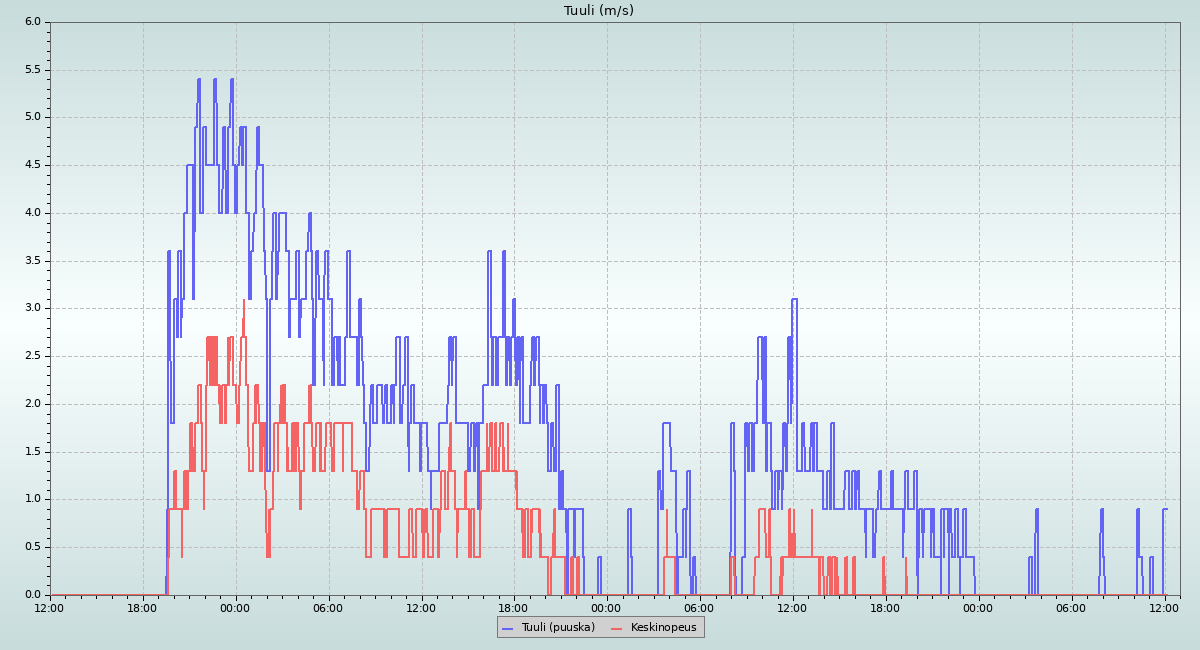Select the Keskinopeus legend label
This screenshot has width=1200, height=650.
[663, 627]
